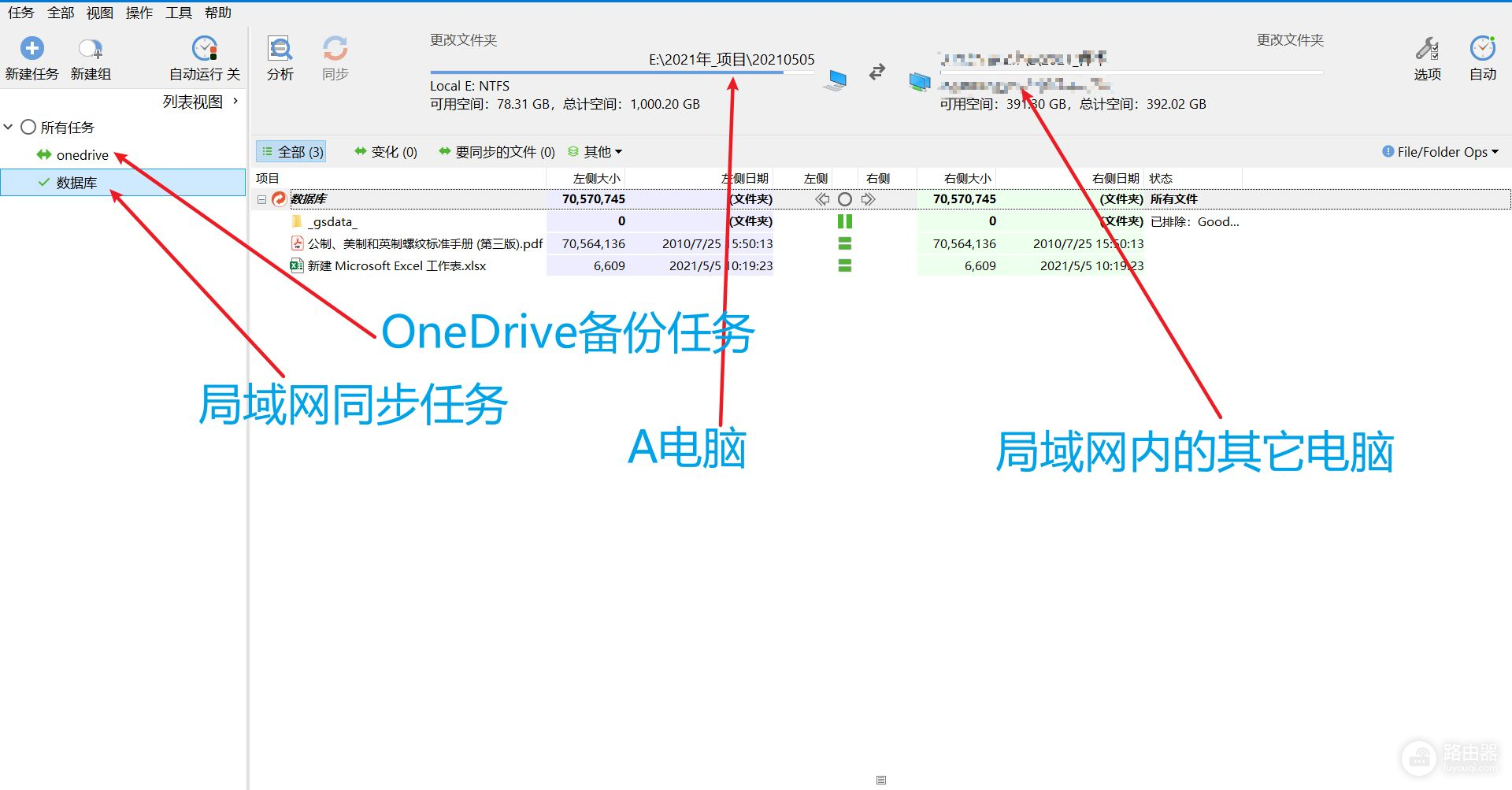
Task: Click the New Group icon
Action: 91,50
